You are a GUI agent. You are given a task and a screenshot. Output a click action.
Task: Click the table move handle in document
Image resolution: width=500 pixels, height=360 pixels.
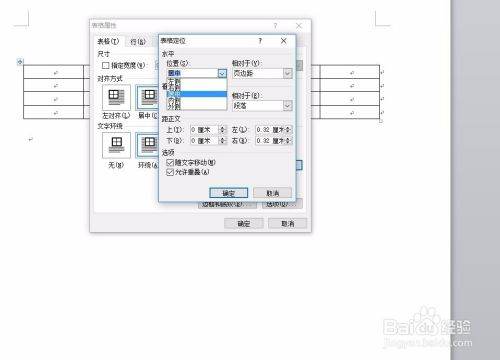(20, 62)
